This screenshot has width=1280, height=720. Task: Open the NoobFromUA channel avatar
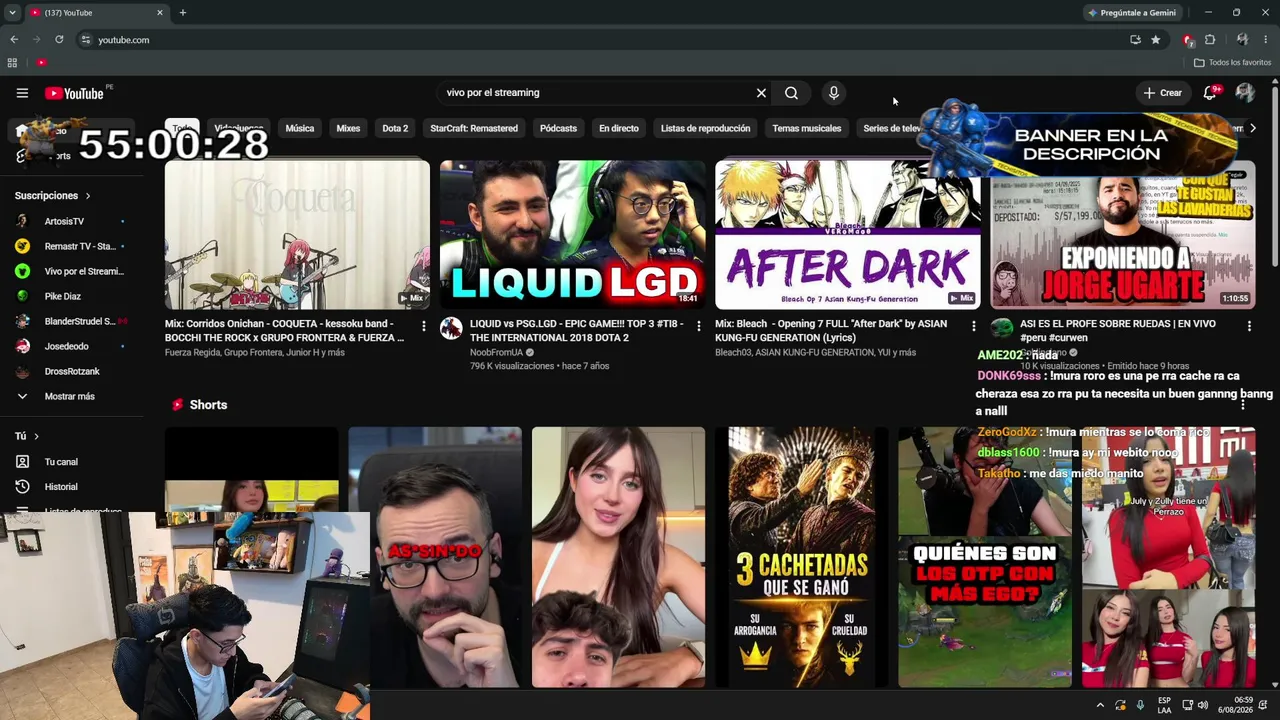click(x=451, y=328)
